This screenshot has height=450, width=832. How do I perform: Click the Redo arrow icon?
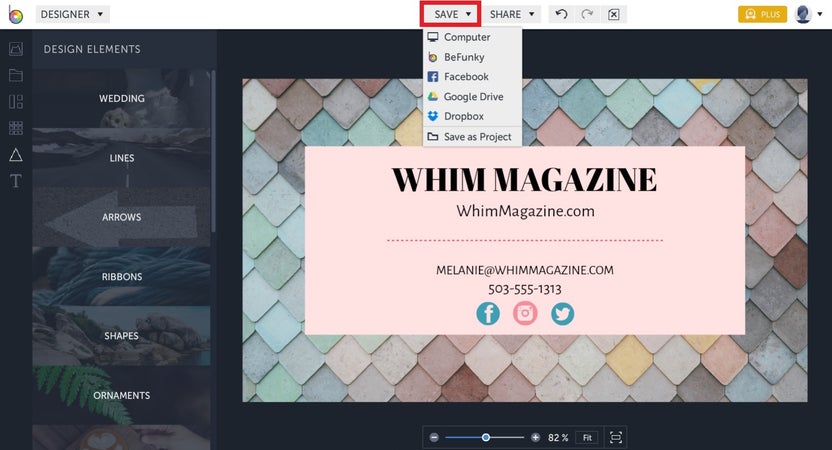point(587,14)
